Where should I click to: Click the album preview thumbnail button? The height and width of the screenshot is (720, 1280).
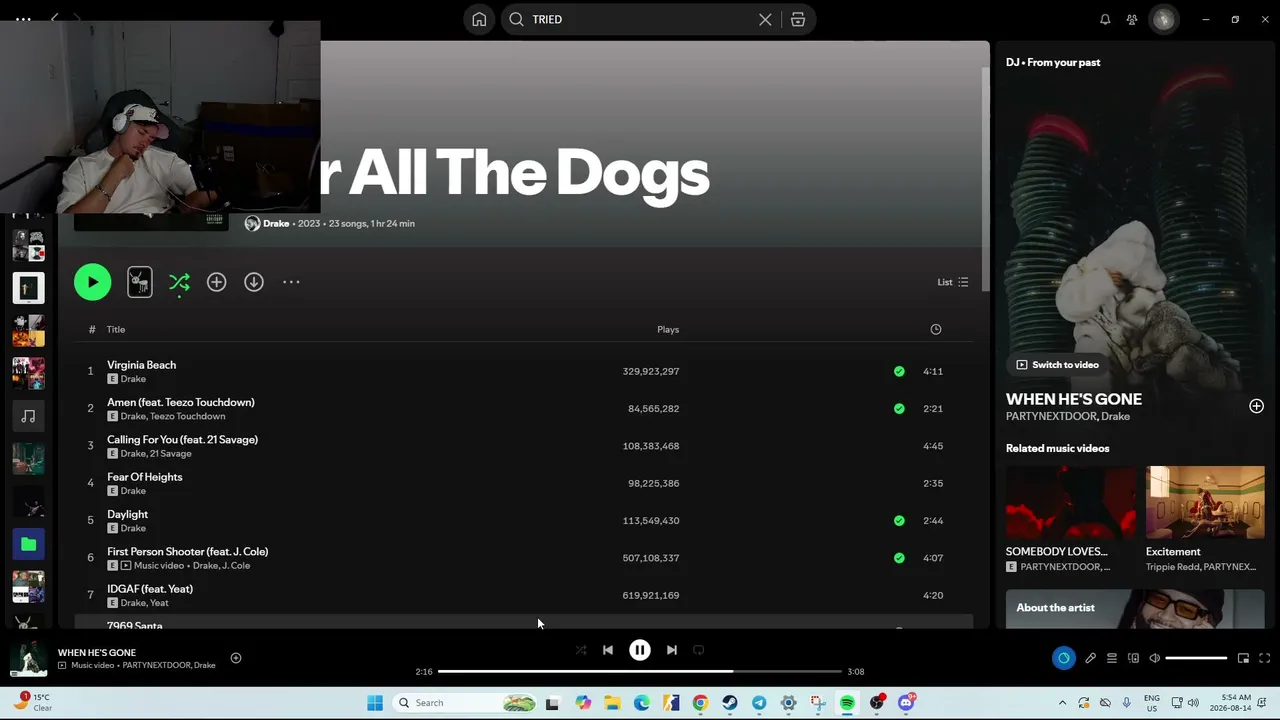pos(140,282)
